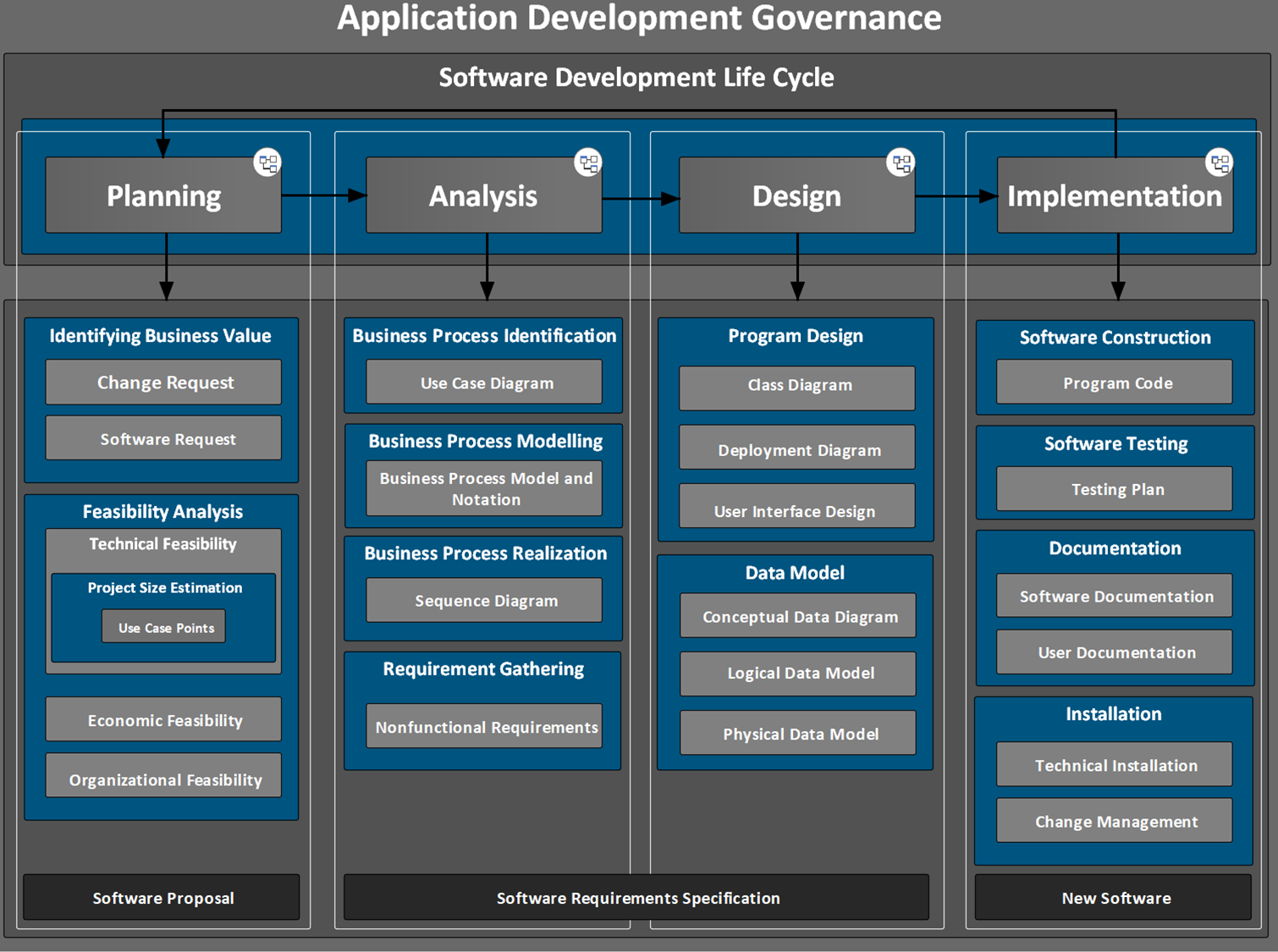The height and width of the screenshot is (952, 1278).
Task: Click the Software Requirements Specification bar
Action: click(636, 898)
